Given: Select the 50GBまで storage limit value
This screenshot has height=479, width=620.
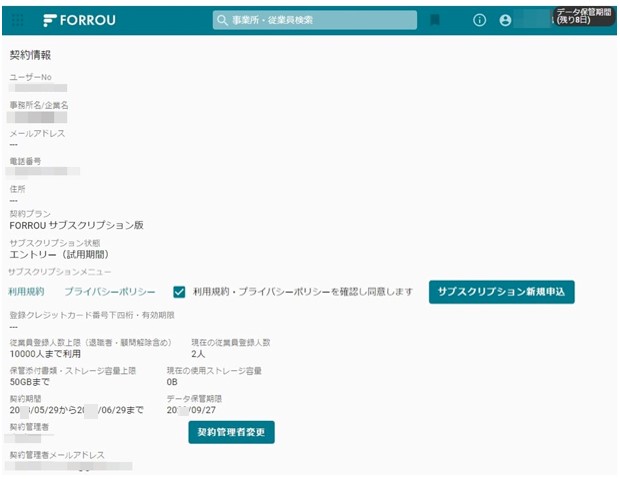Looking at the screenshot, I should point(30,382).
